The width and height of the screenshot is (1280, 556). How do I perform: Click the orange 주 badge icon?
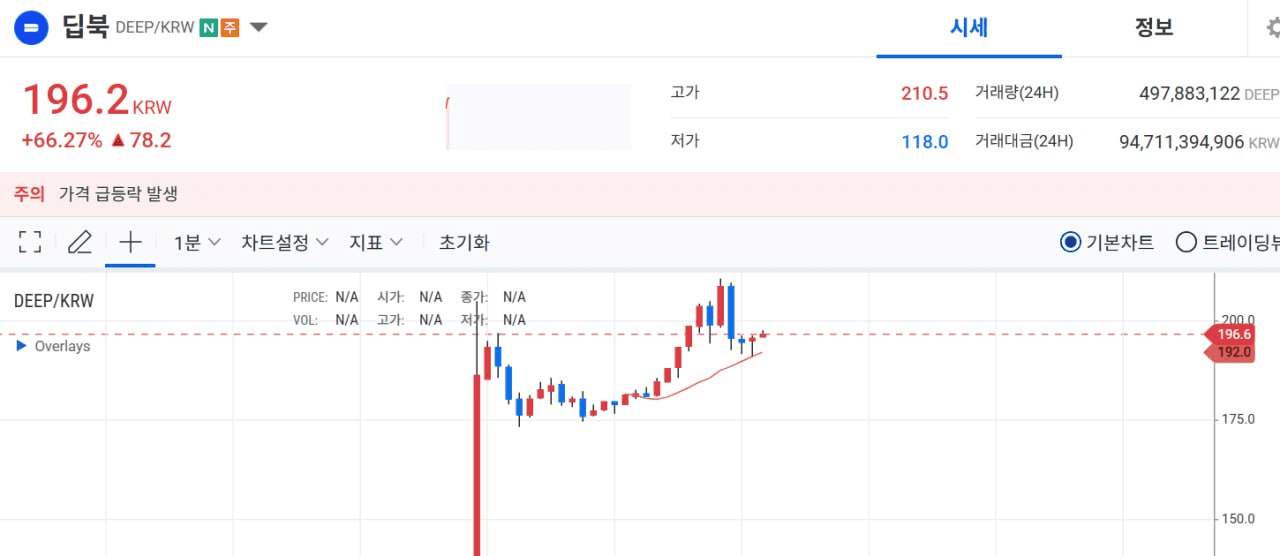click(230, 28)
